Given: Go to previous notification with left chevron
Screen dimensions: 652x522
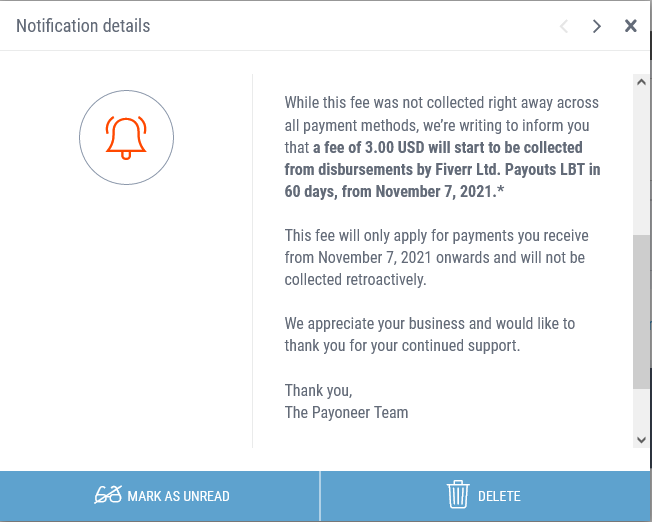Looking at the screenshot, I should tap(564, 26).
